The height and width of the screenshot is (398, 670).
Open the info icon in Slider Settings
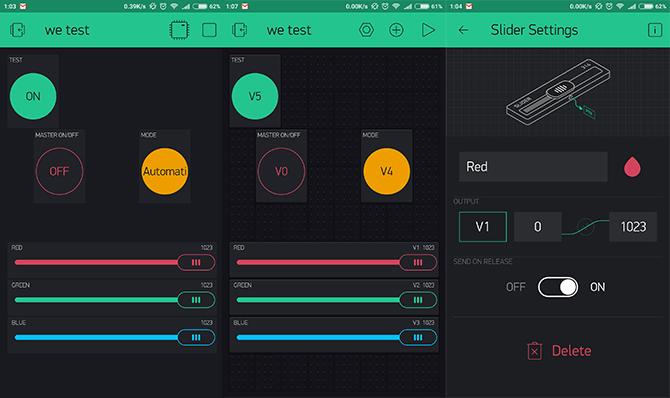click(x=655, y=30)
